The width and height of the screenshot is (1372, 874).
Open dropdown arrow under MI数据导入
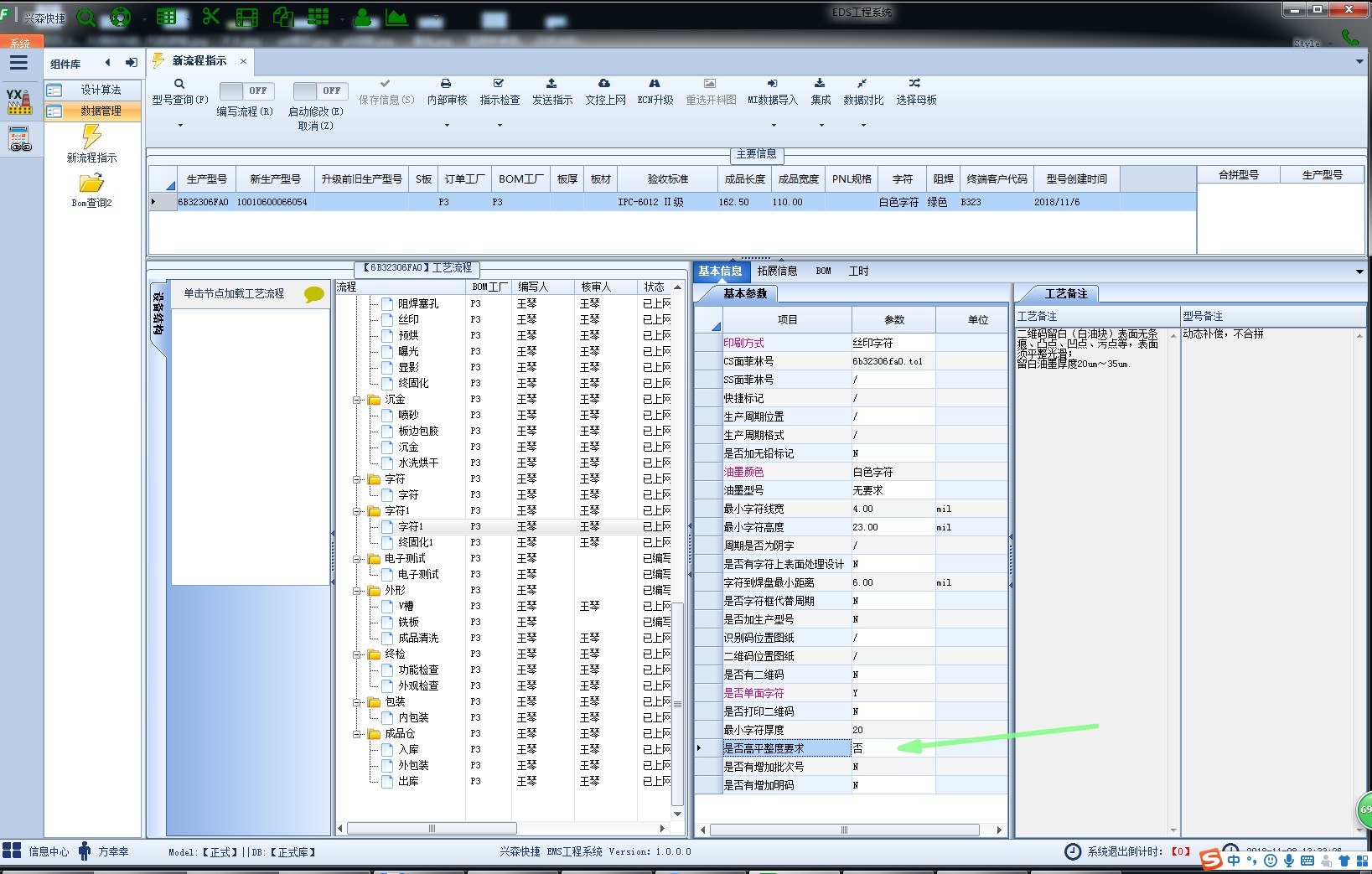pos(773,126)
